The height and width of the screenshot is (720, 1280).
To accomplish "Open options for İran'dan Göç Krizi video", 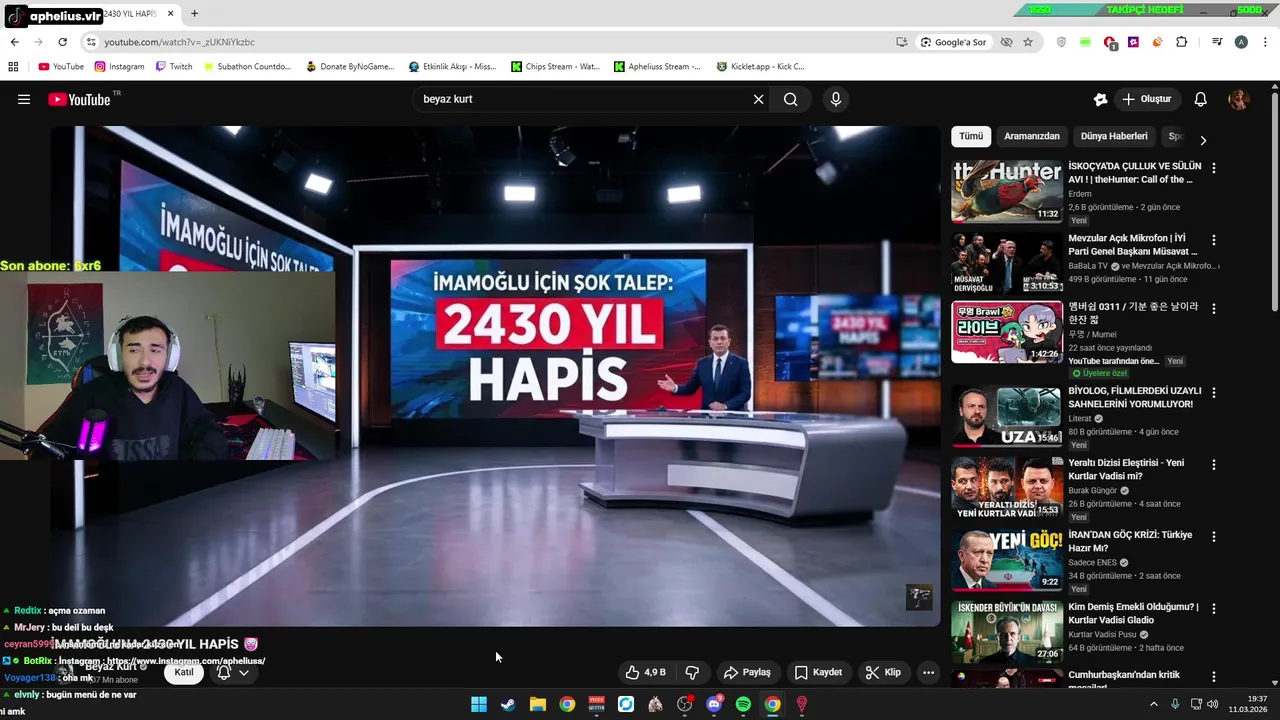I will tap(1214, 537).
